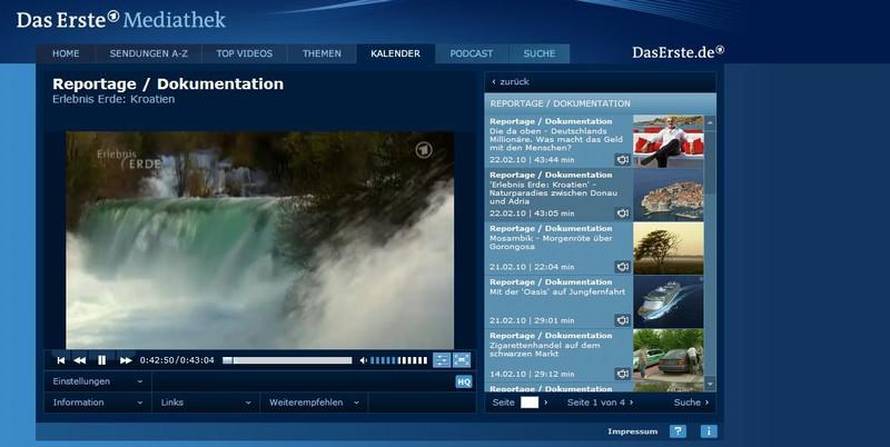890x447 pixels.
Task: Rewind the video playback
Action: pos(80,360)
